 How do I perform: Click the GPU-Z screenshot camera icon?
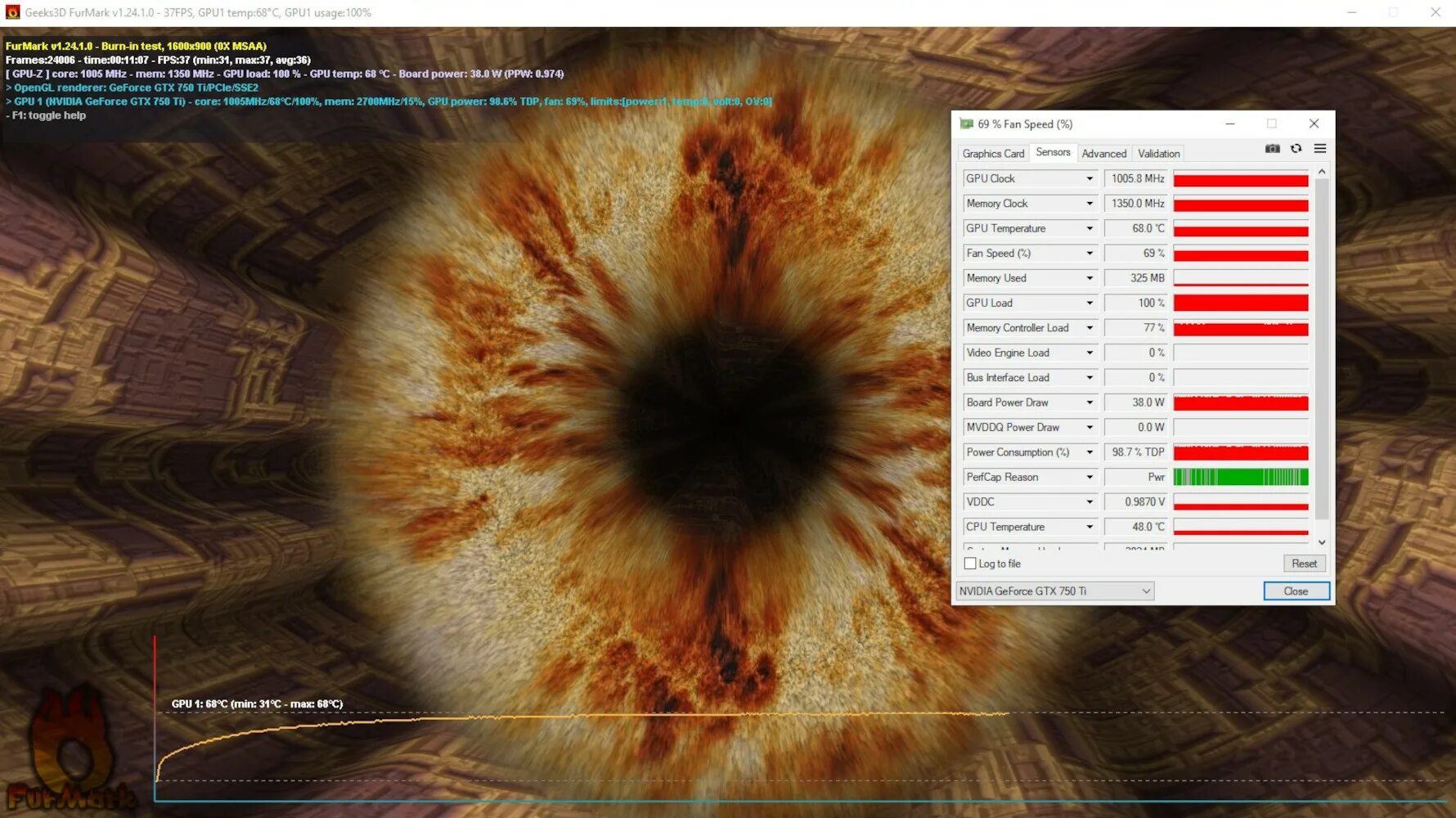1272,149
